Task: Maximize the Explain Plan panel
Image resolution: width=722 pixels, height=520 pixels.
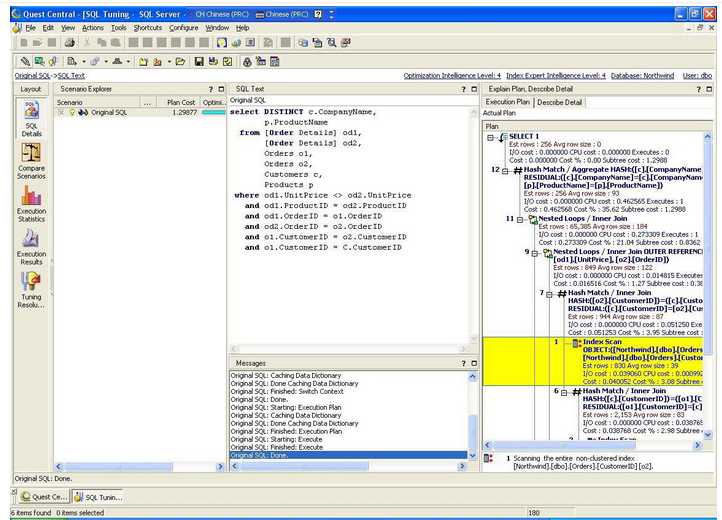Action: pos(709,89)
